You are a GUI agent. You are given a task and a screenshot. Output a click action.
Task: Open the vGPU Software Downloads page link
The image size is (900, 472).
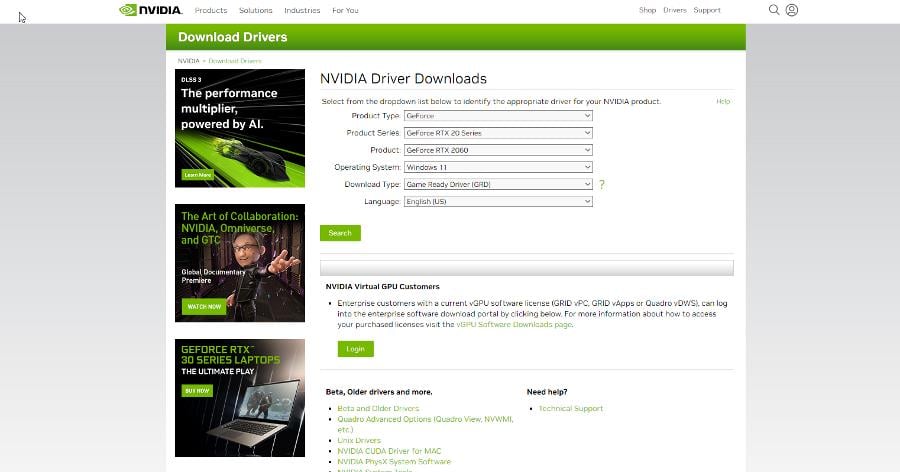point(514,324)
